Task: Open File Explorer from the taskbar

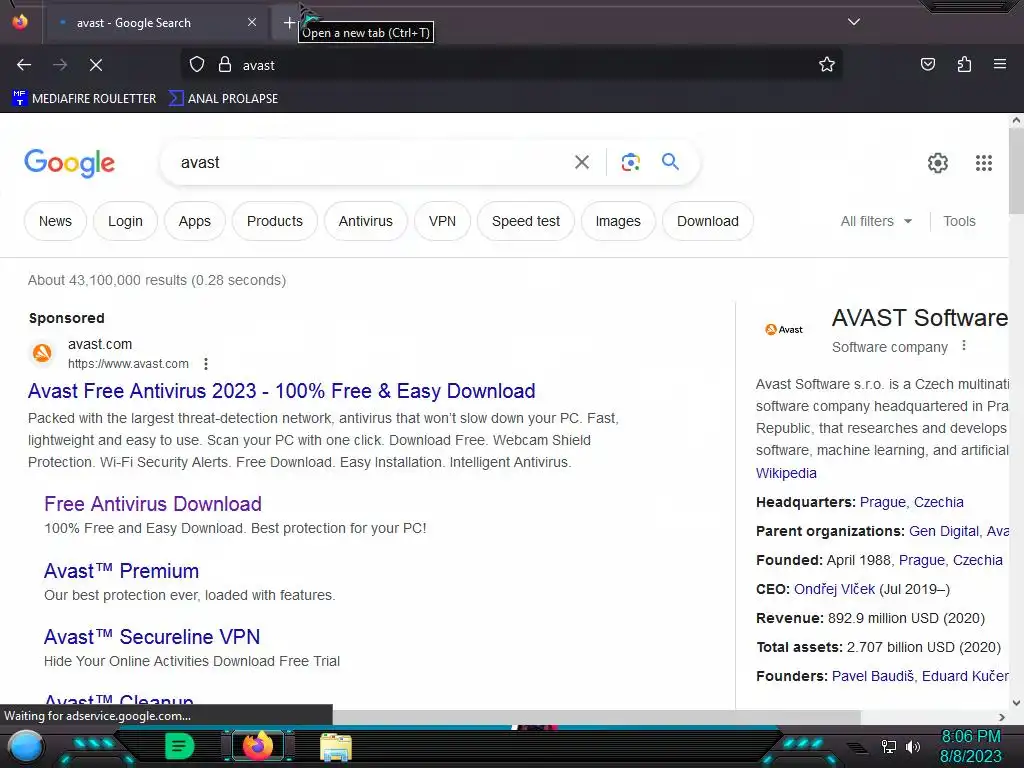Action: (336, 746)
